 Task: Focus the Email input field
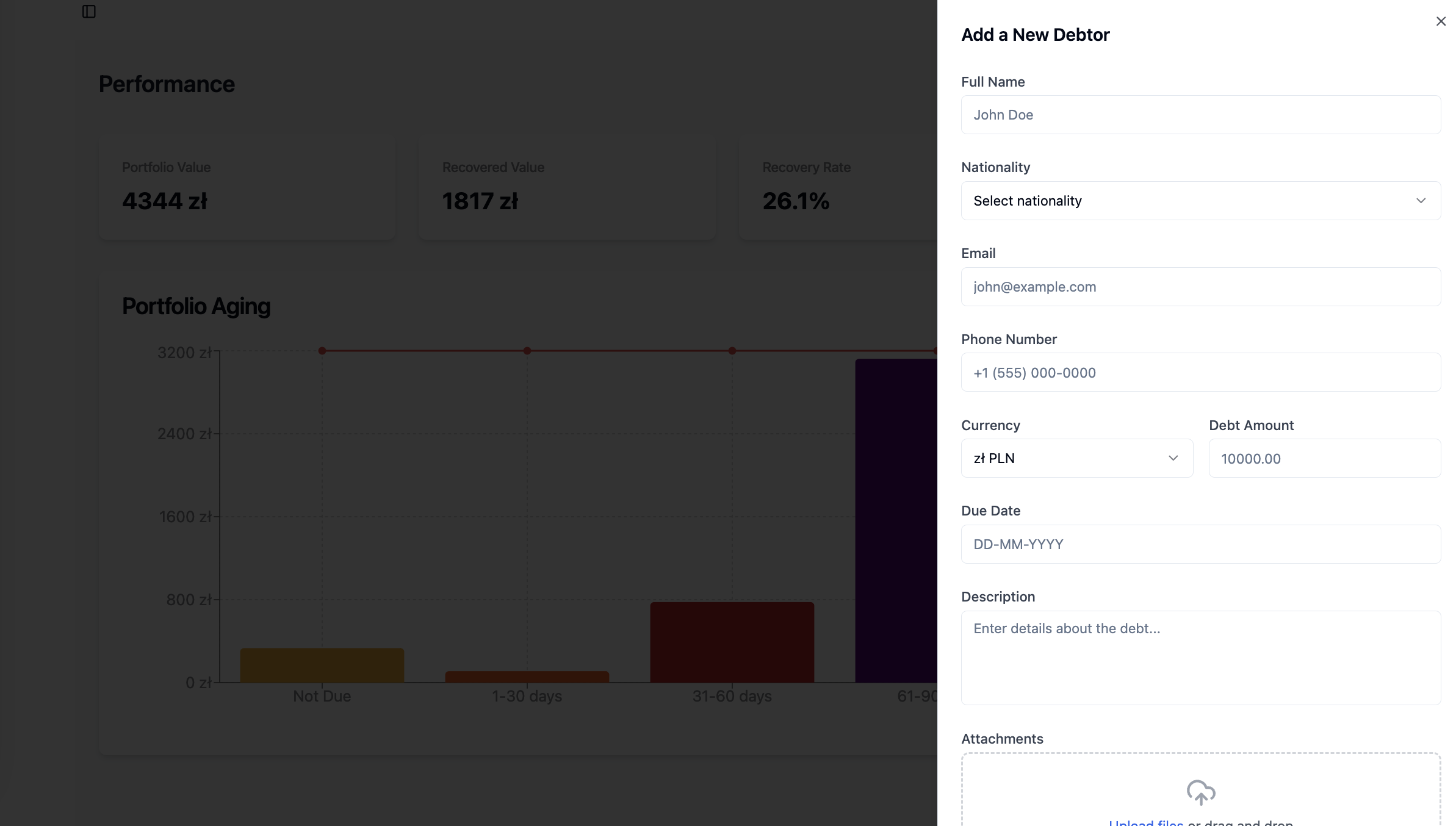(1200, 287)
